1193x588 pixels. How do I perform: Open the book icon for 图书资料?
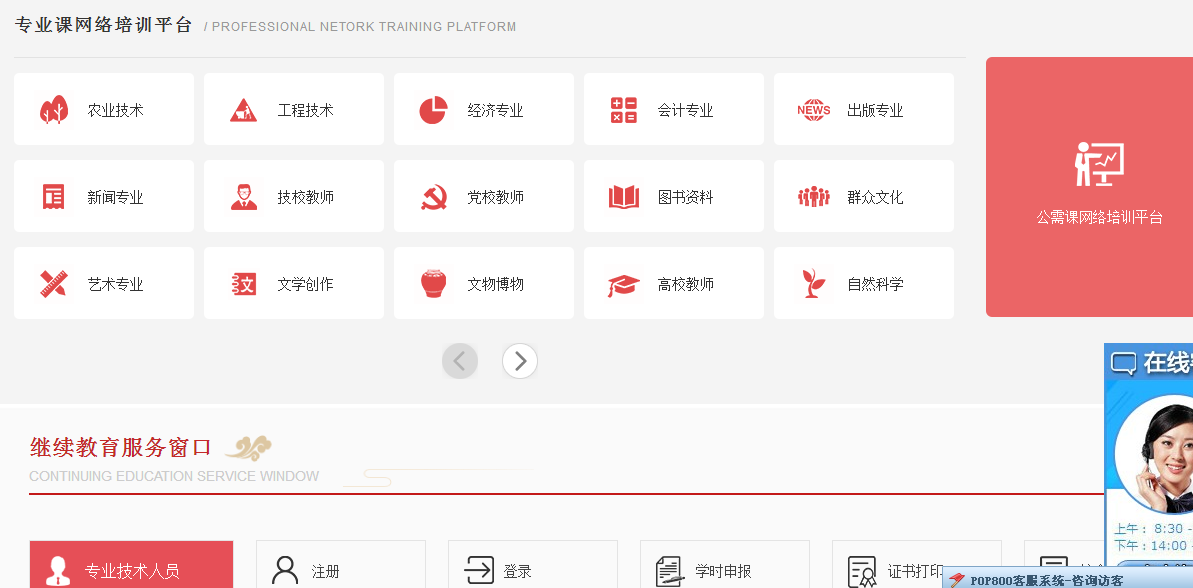tap(624, 197)
